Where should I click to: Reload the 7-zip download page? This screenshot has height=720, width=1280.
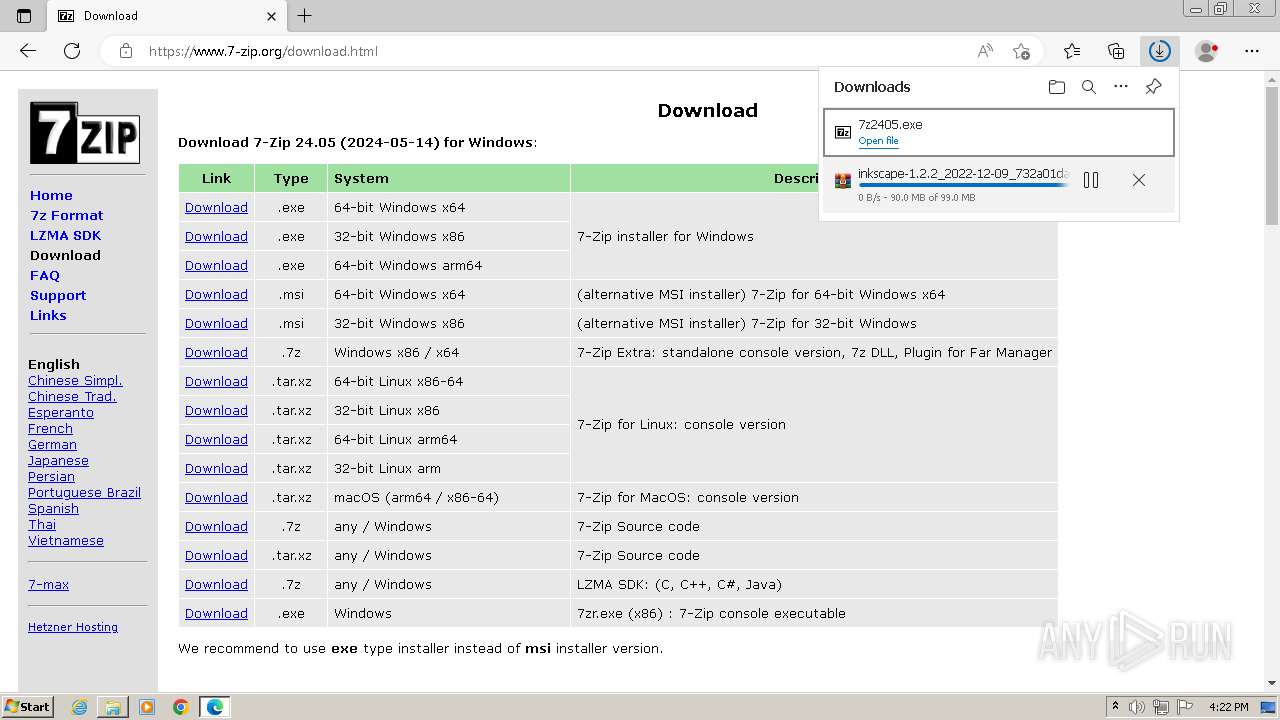pos(72,51)
